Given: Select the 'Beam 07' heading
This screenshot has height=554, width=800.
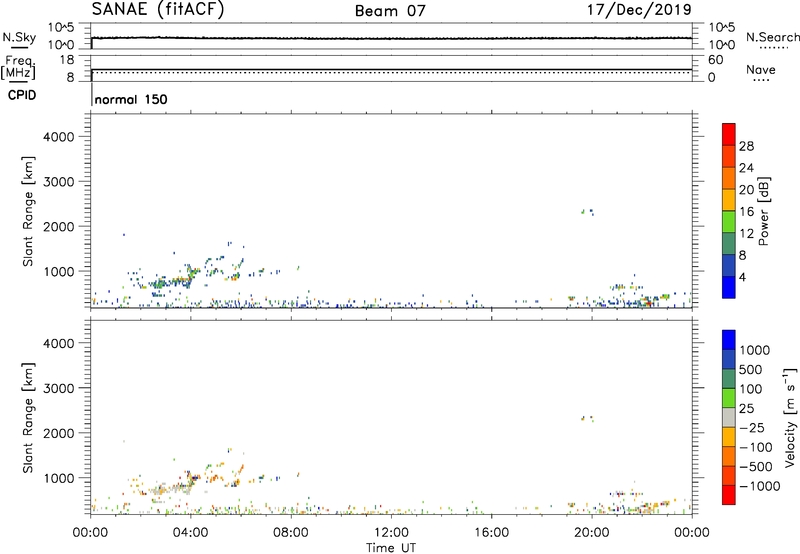Looking at the screenshot, I should click(x=390, y=11).
